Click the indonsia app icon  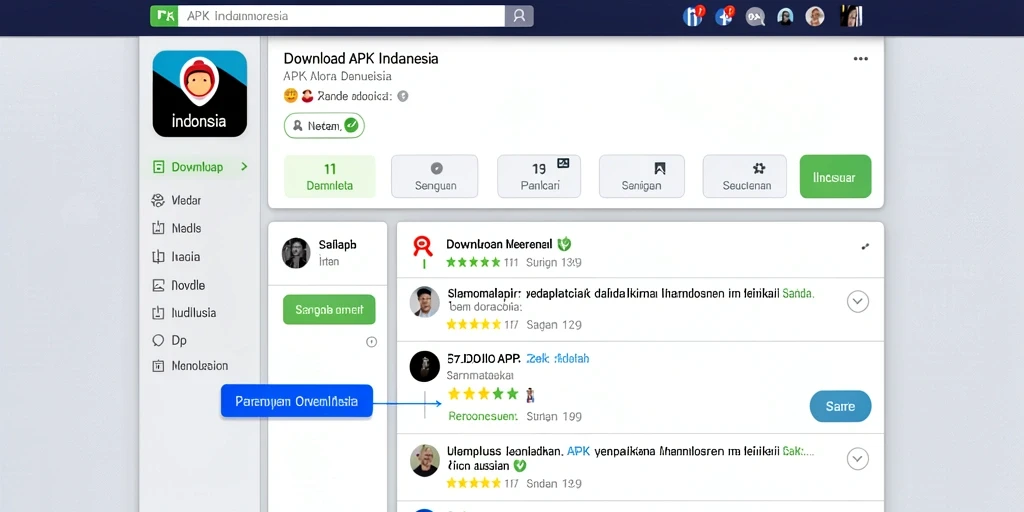pyautogui.click(x=200, y=93)
